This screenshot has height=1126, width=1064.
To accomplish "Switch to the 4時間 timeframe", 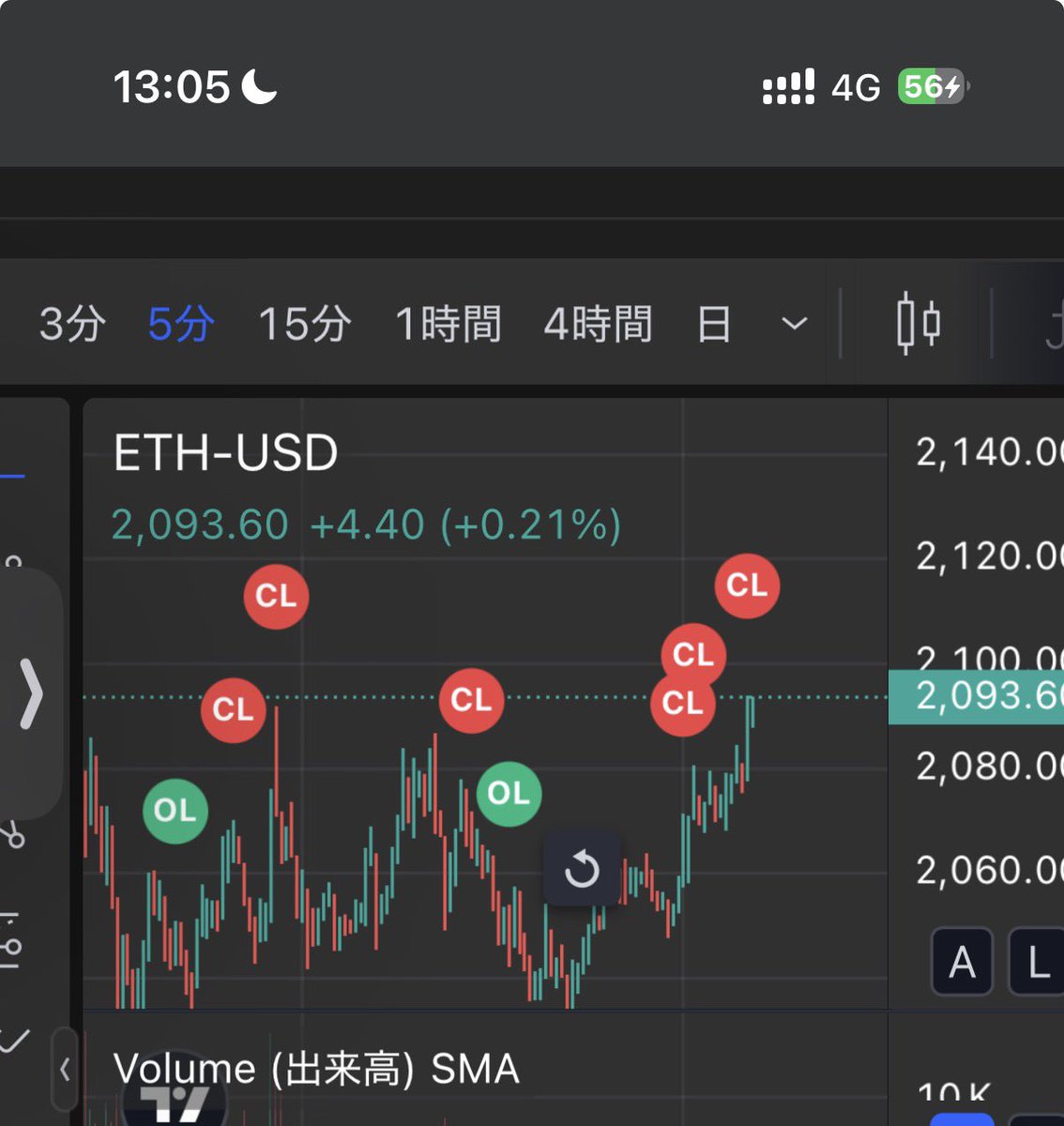I will [598, 325].
